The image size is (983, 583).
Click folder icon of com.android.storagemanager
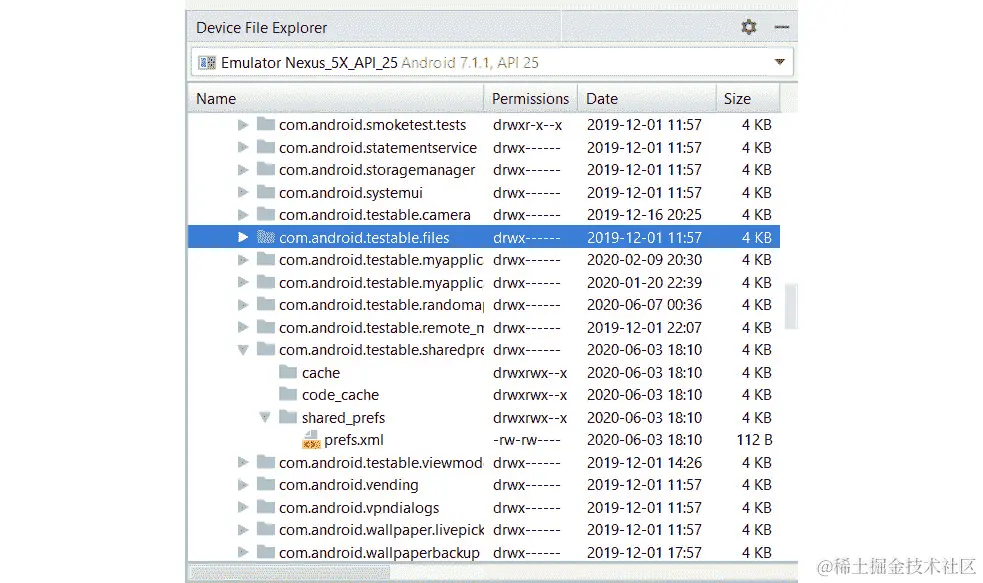point(266,169)
